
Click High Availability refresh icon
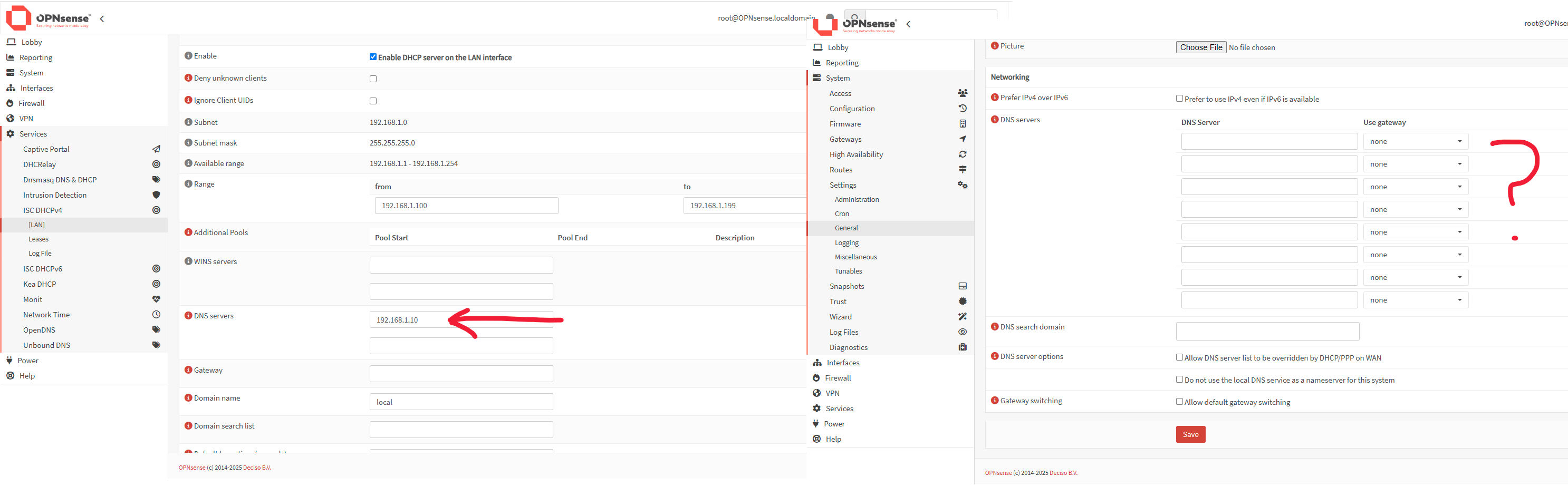pyautogui.click(x=963, y=154)
